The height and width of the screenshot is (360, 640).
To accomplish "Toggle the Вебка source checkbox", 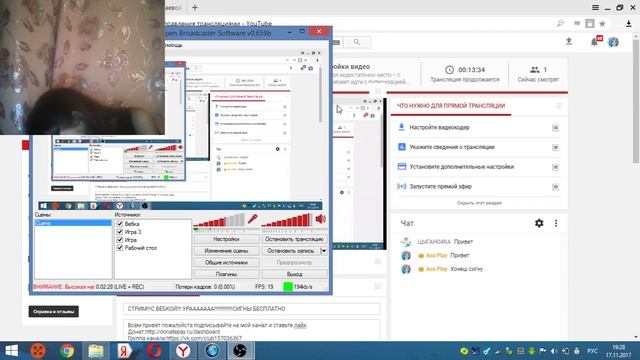I will coord(120,224).
